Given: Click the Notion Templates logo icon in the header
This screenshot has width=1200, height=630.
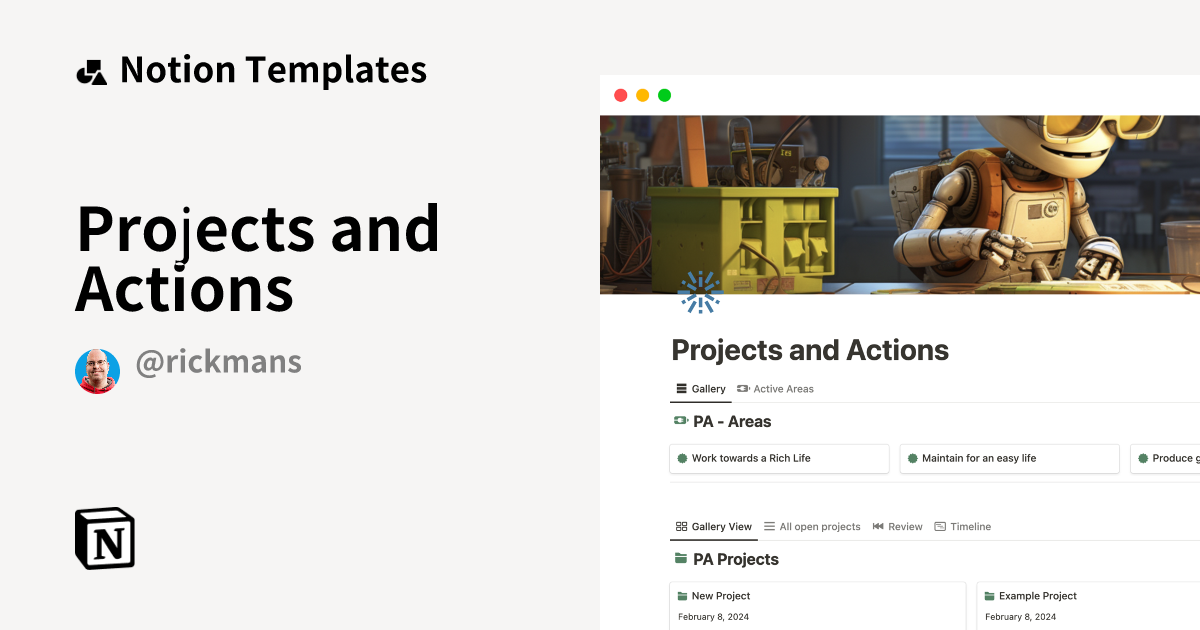Looking at the screenshot, I should click(x=91, y=69).
